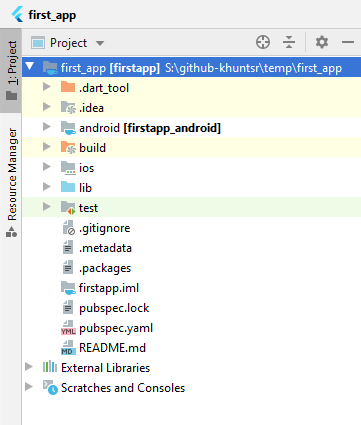The width and height of the screenshot is (361, 425).
Task: Click the orange build folder icon
Action: coord(68,148)
